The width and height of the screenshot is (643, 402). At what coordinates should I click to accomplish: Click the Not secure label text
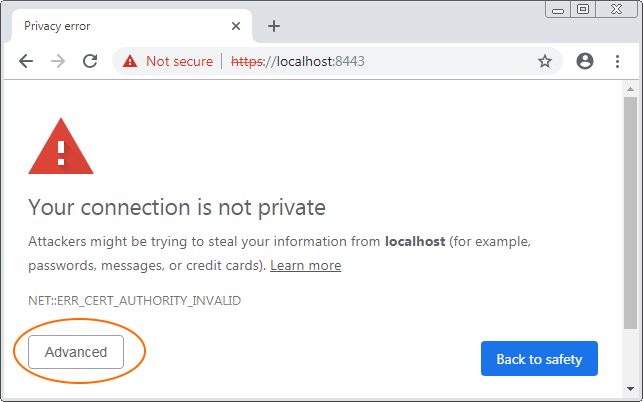click(x=179, y=61)
